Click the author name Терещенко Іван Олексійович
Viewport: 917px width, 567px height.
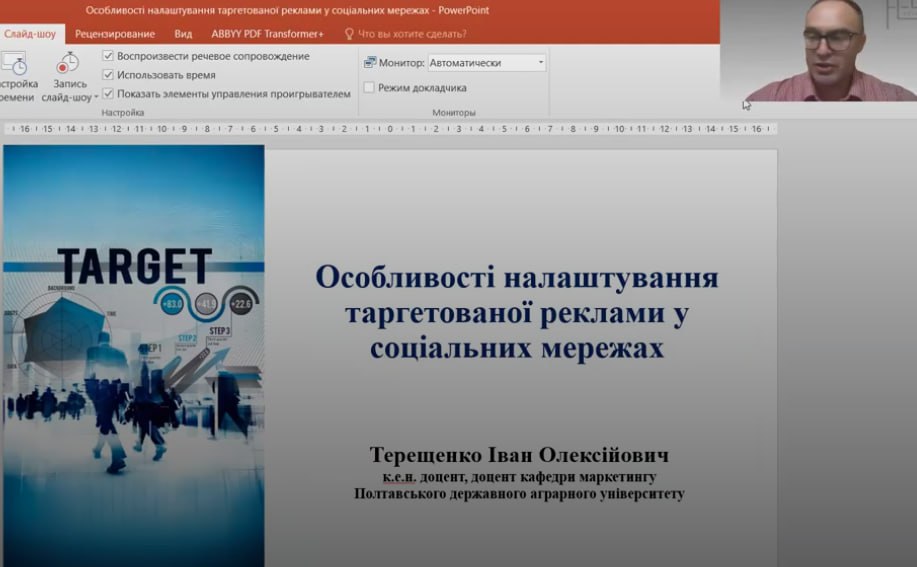(x=518, y=455)
